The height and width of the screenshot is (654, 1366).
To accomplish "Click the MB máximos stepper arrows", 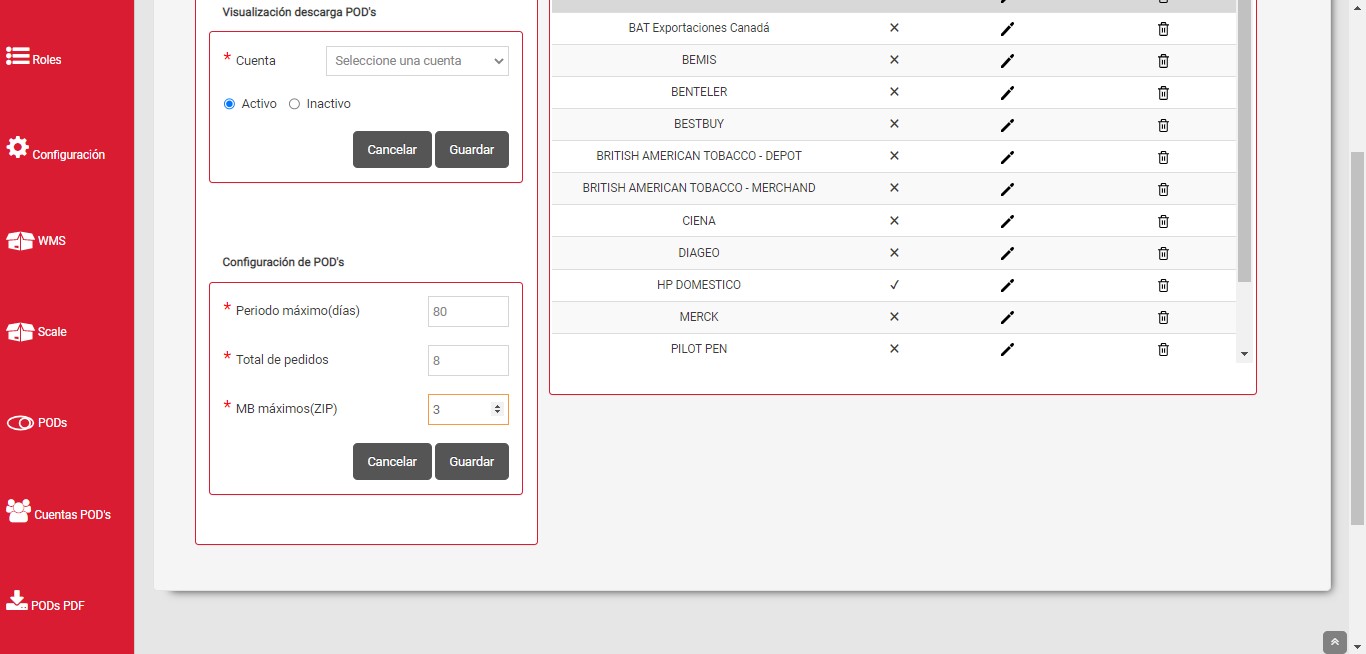I will point(497,409).
